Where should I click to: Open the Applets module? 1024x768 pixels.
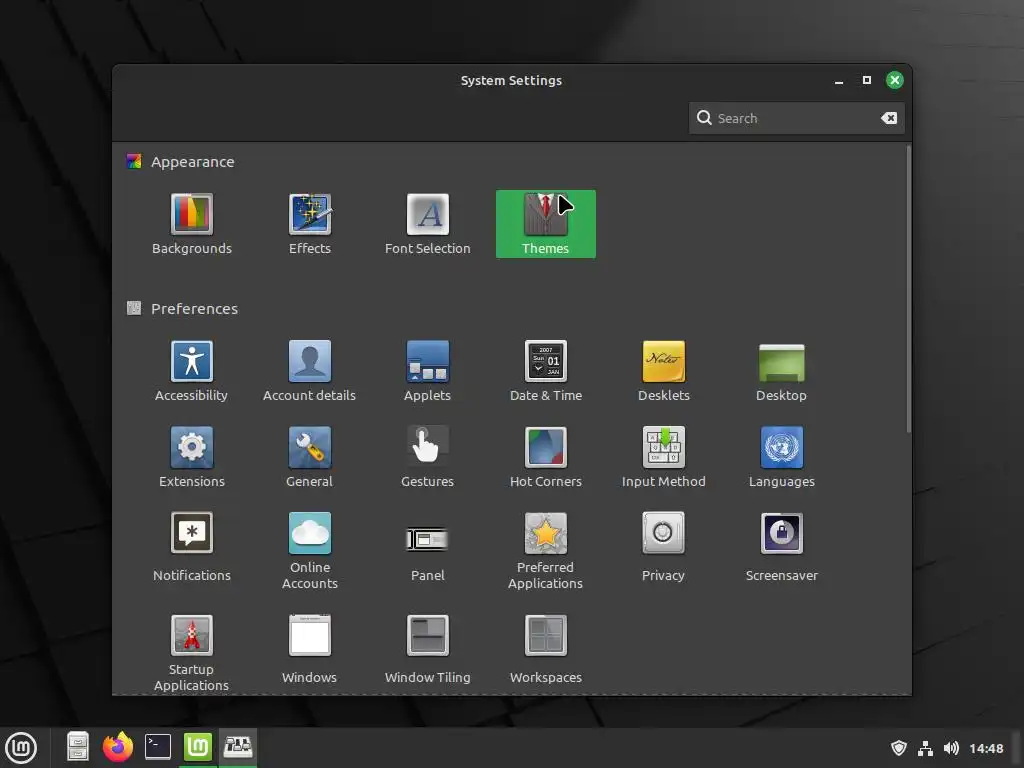(428, 371)
